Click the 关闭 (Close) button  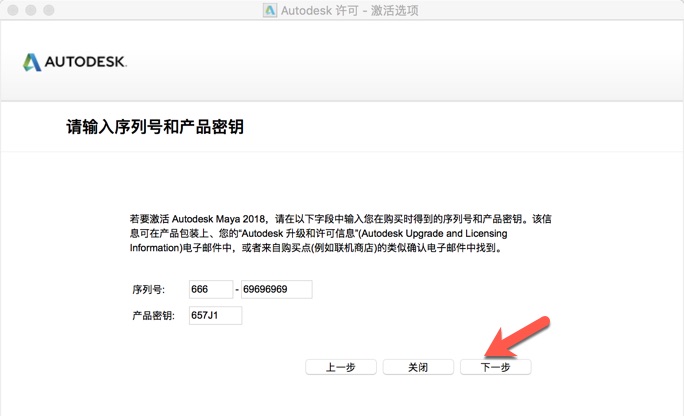click(x=418, y=367)
